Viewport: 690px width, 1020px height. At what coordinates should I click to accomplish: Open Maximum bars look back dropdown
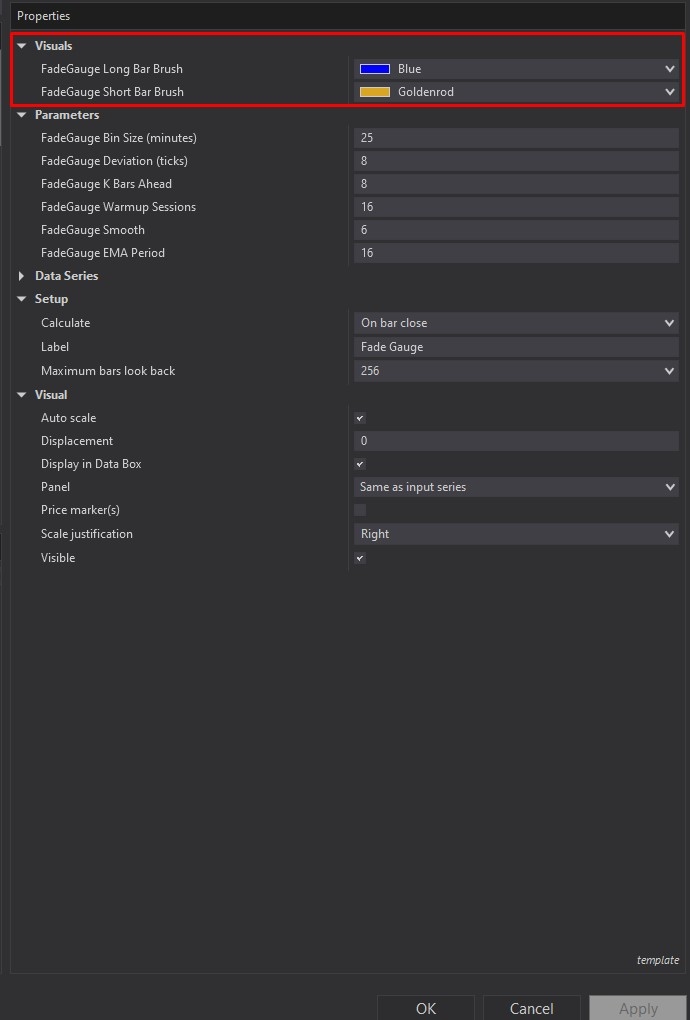click(x=669, y=371)
